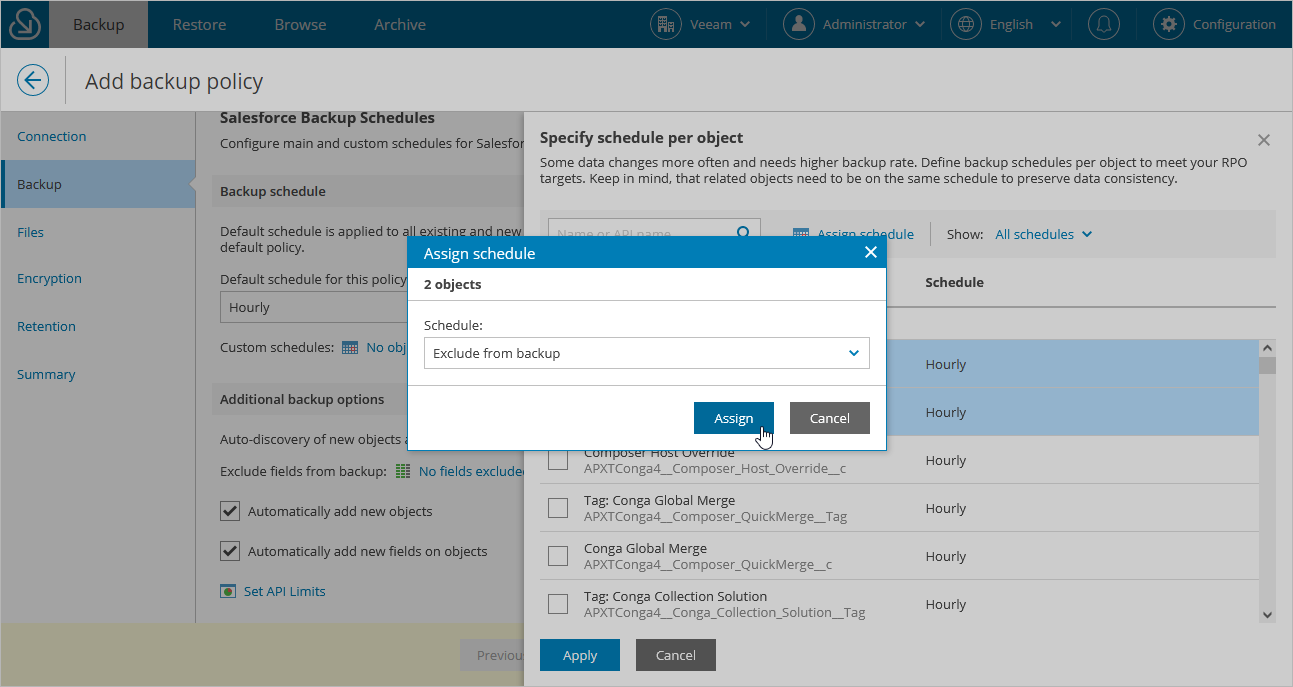Enable the Automatically add new objects checkbox
1293x687 pixels.
tap(229, 510)
